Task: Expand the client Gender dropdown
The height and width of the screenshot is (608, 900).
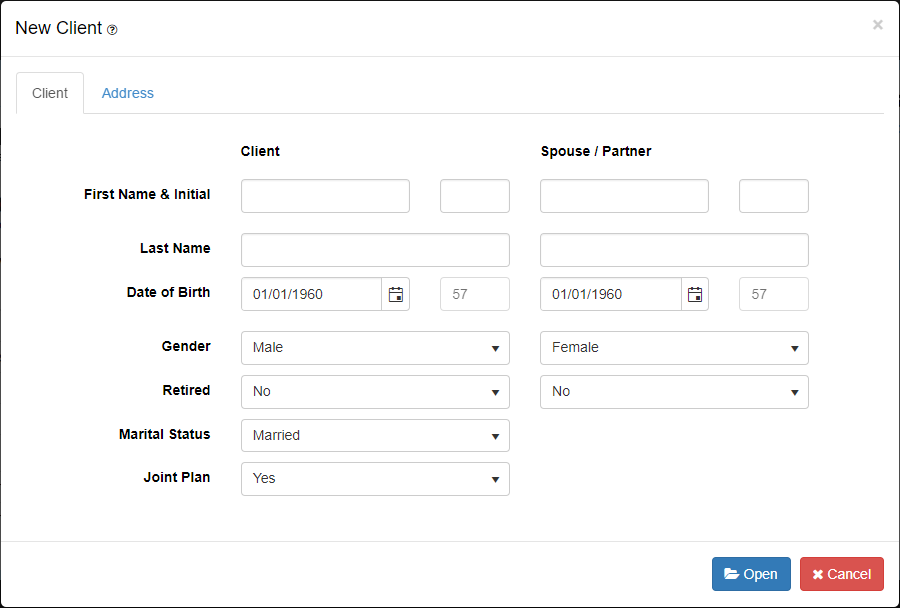Action: pos(375,348)
